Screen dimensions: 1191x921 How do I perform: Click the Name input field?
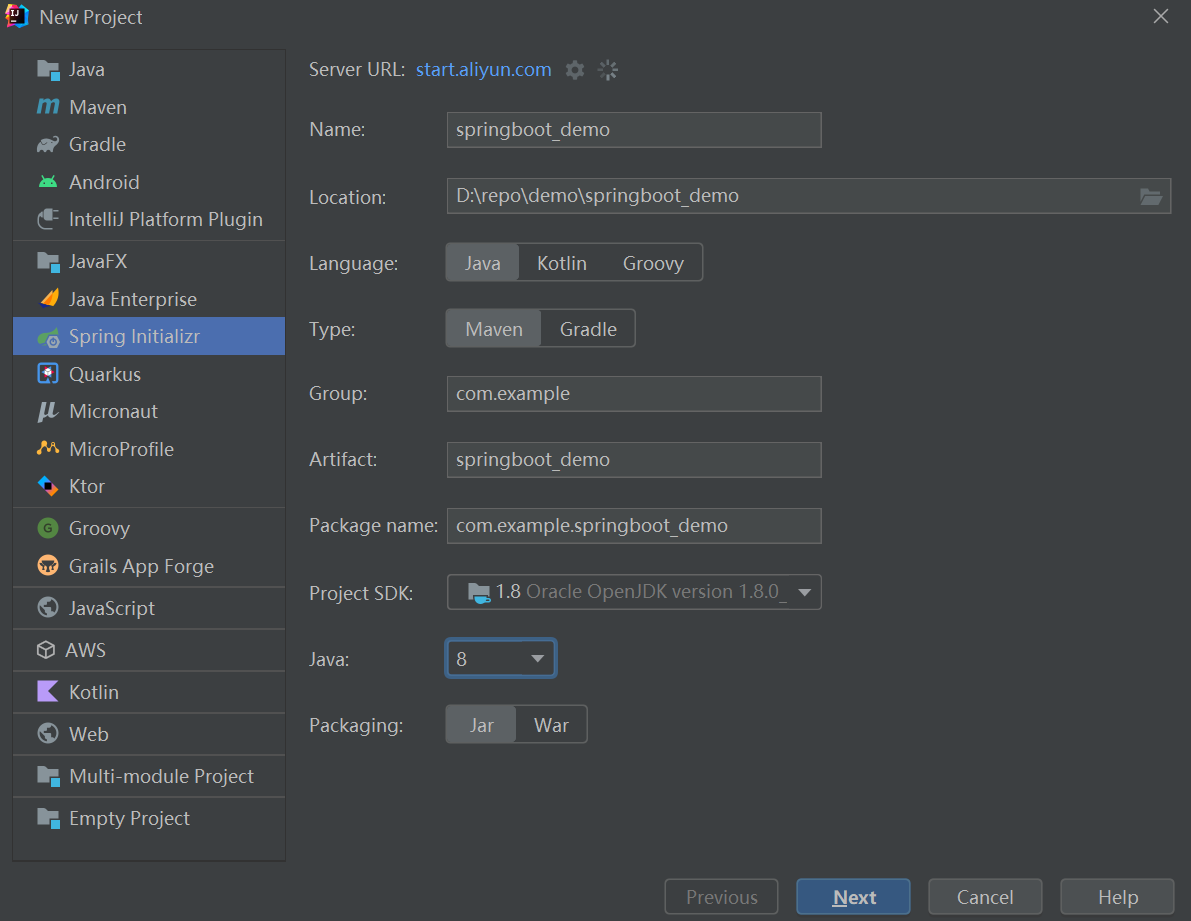(634, 130)
